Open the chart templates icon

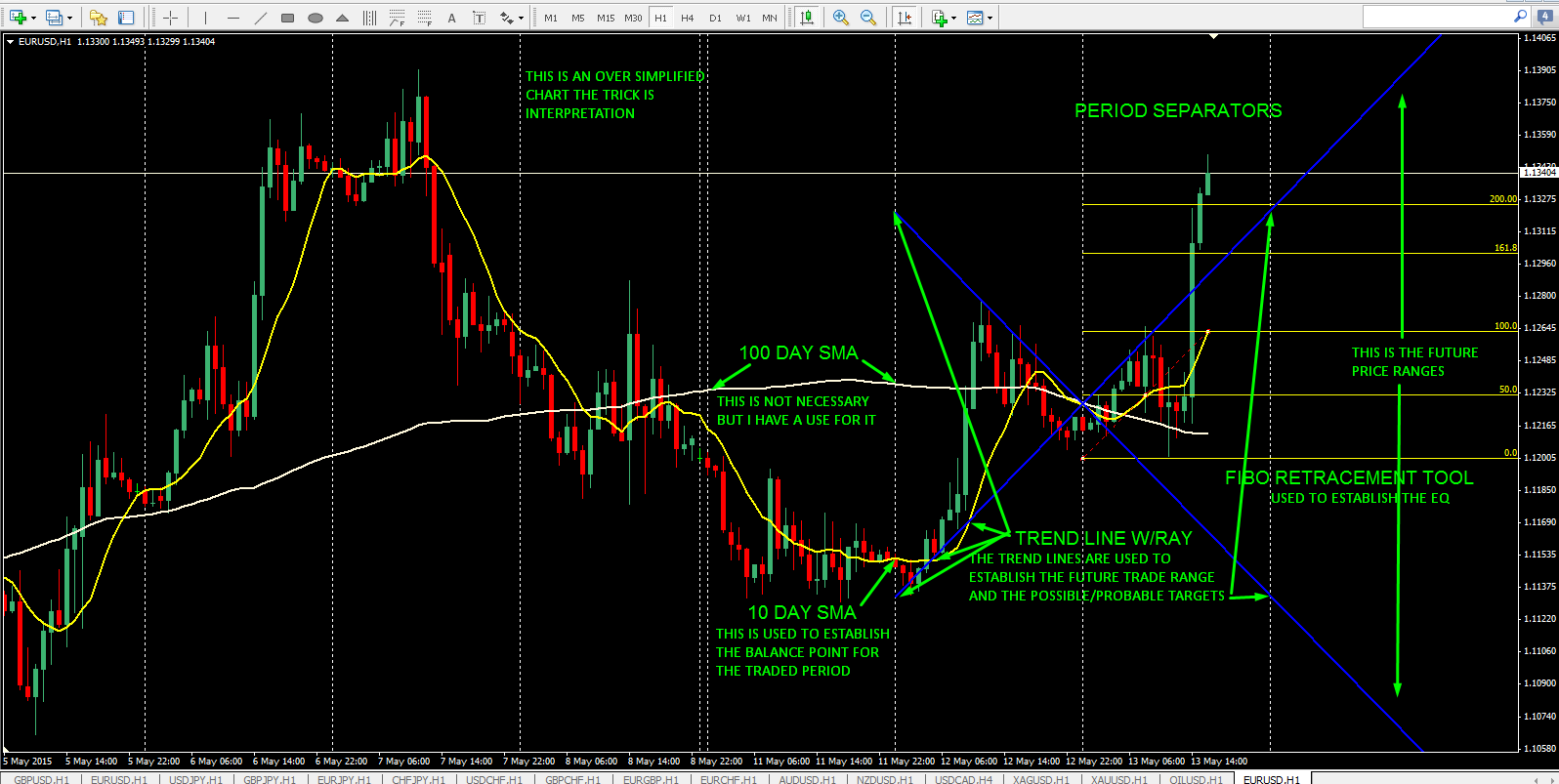click(974, 18)
